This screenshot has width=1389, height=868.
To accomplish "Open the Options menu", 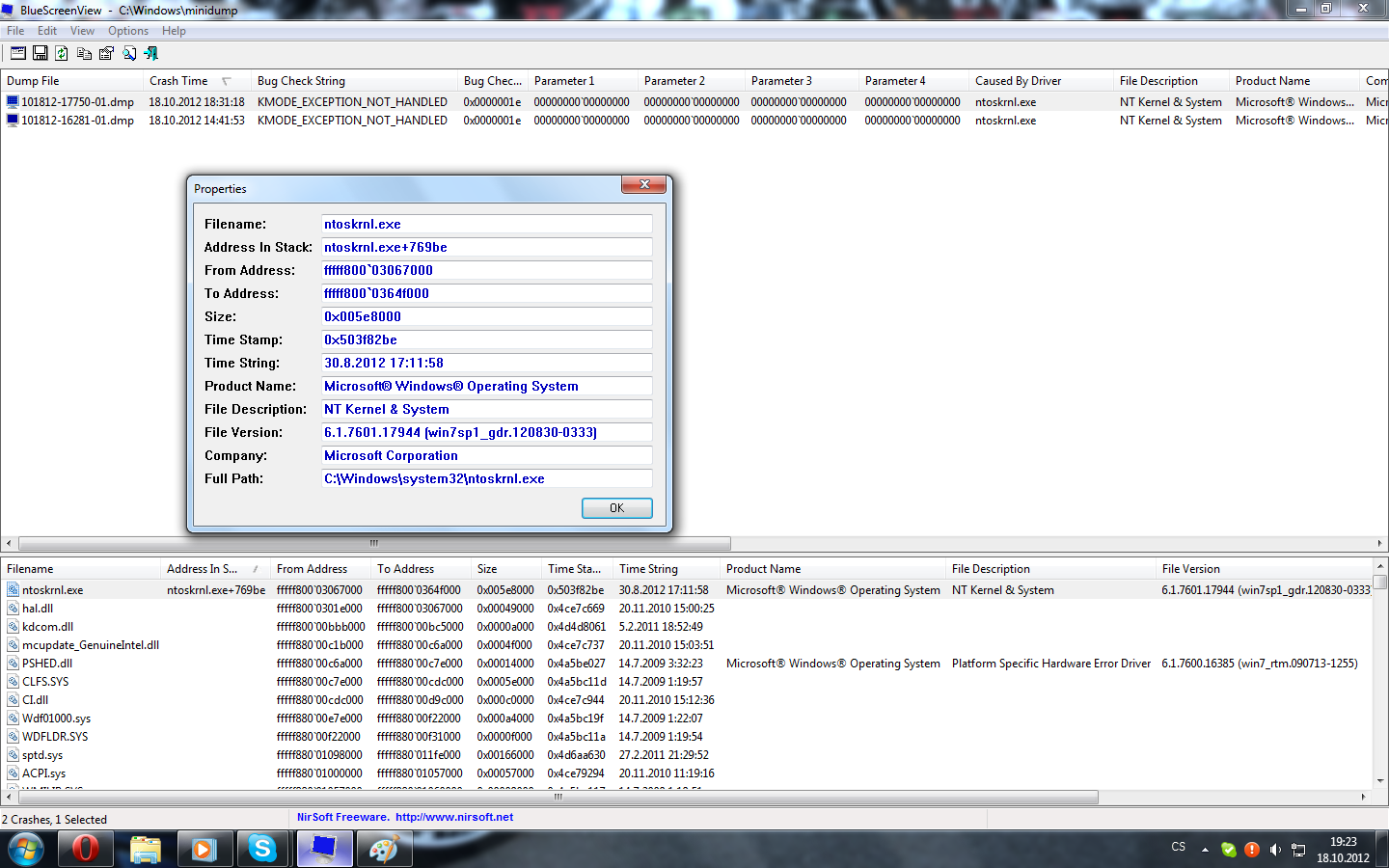I will coord(128,31).
